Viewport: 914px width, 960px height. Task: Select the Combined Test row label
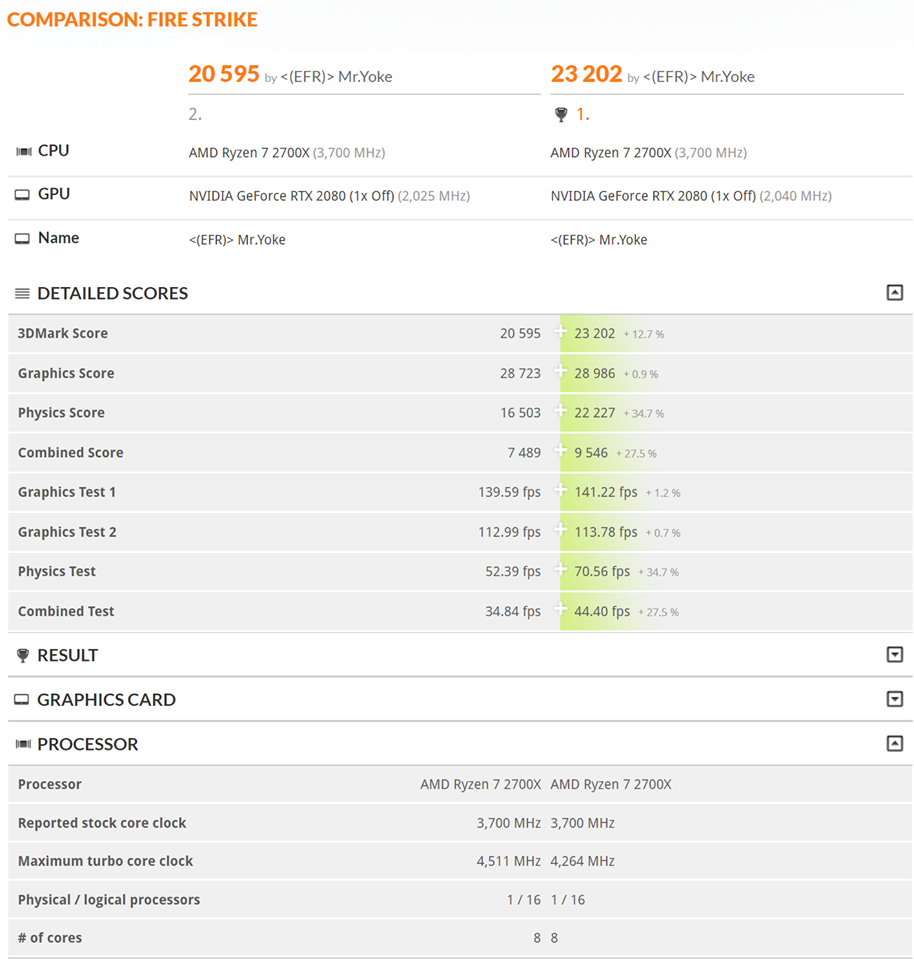click(66, 611)
